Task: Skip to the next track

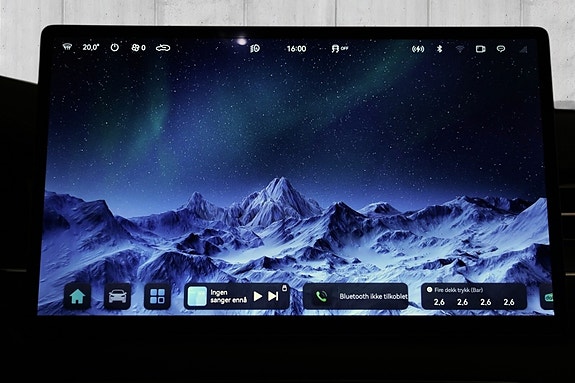Action: [273, 296]
